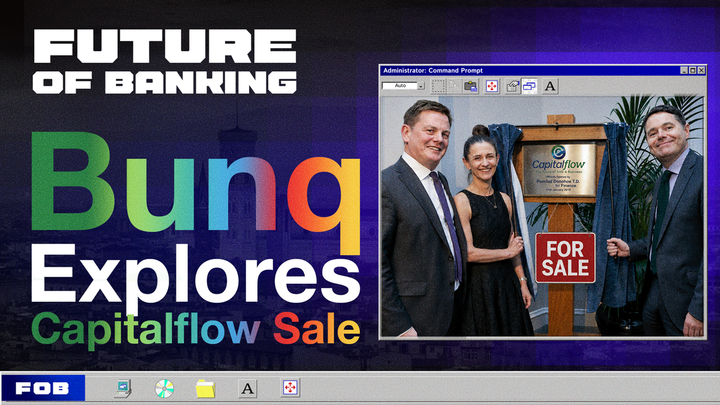This screenshot has width=720, height=405.
Task: Click the CD disc icon on taskbar
Action: [164, 388]
